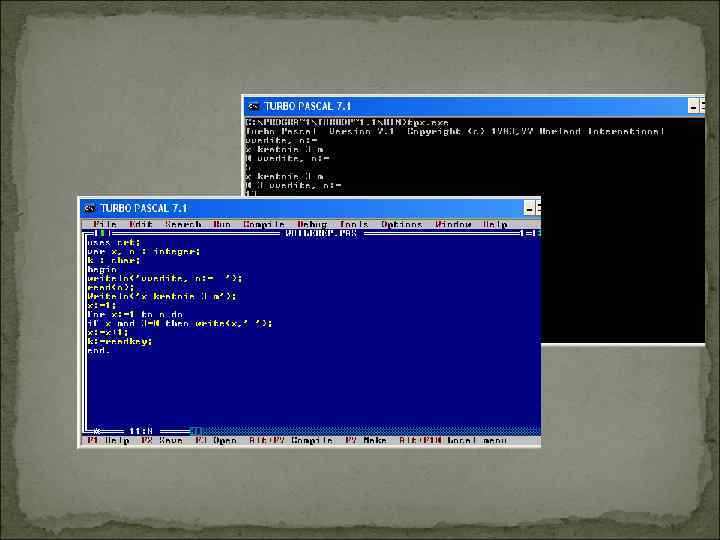Open the Tools menu

354,224
